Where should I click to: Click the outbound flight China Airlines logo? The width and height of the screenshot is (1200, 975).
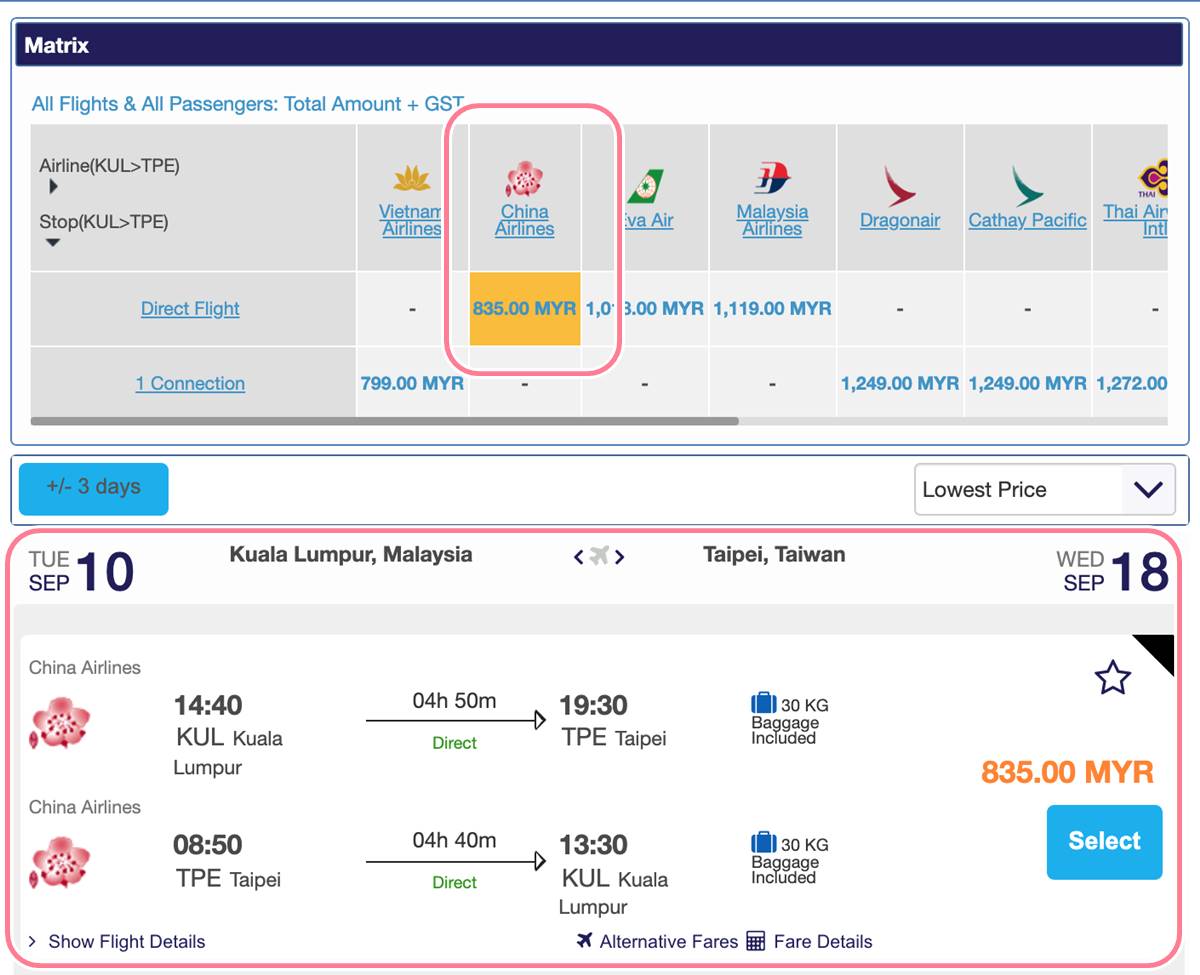[x=60, y=723]
